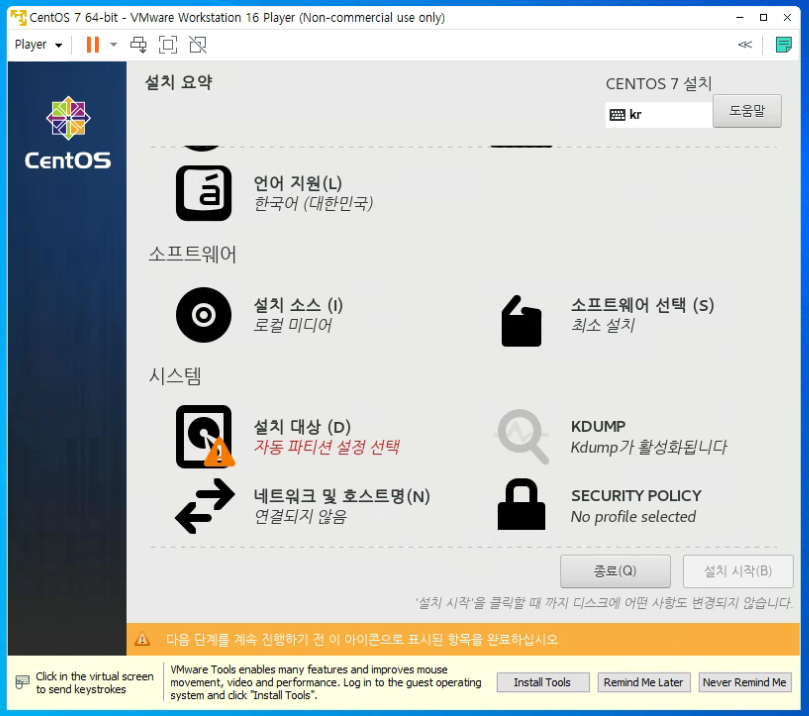This screenshot has width=809, height=716.
Task: Open the green notes icon
Action: (x=783, y=45)
